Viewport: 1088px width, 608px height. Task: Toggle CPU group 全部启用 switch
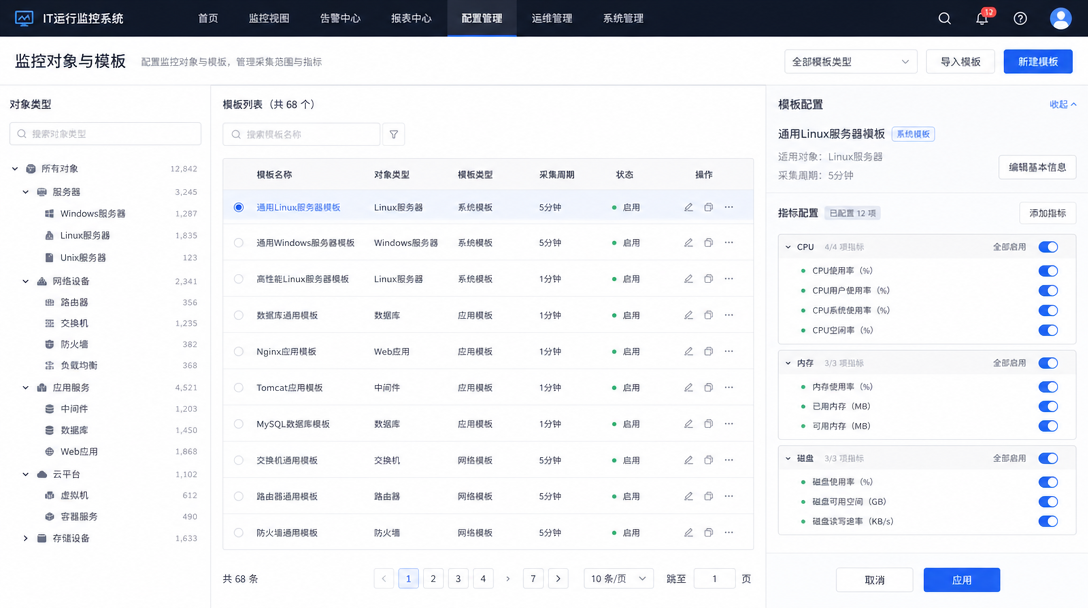tap(1048, 247)
